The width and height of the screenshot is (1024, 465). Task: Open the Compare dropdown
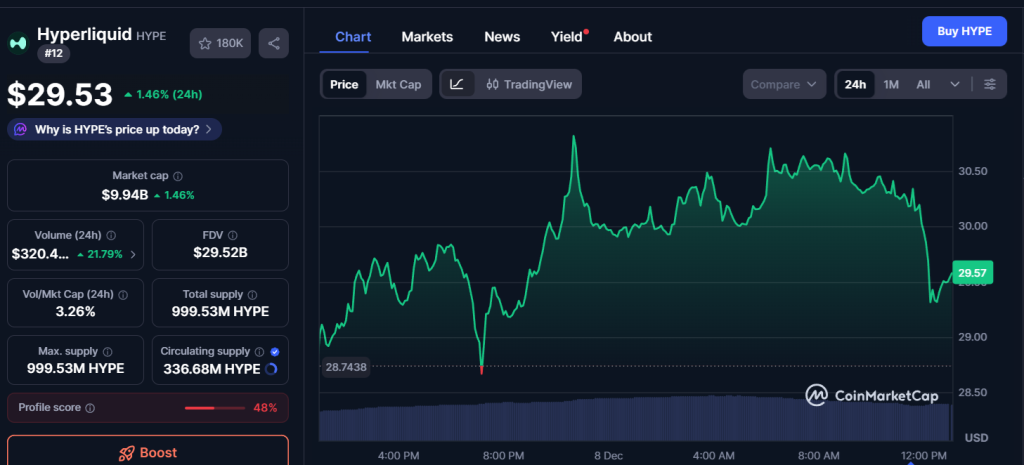(784, 84)
